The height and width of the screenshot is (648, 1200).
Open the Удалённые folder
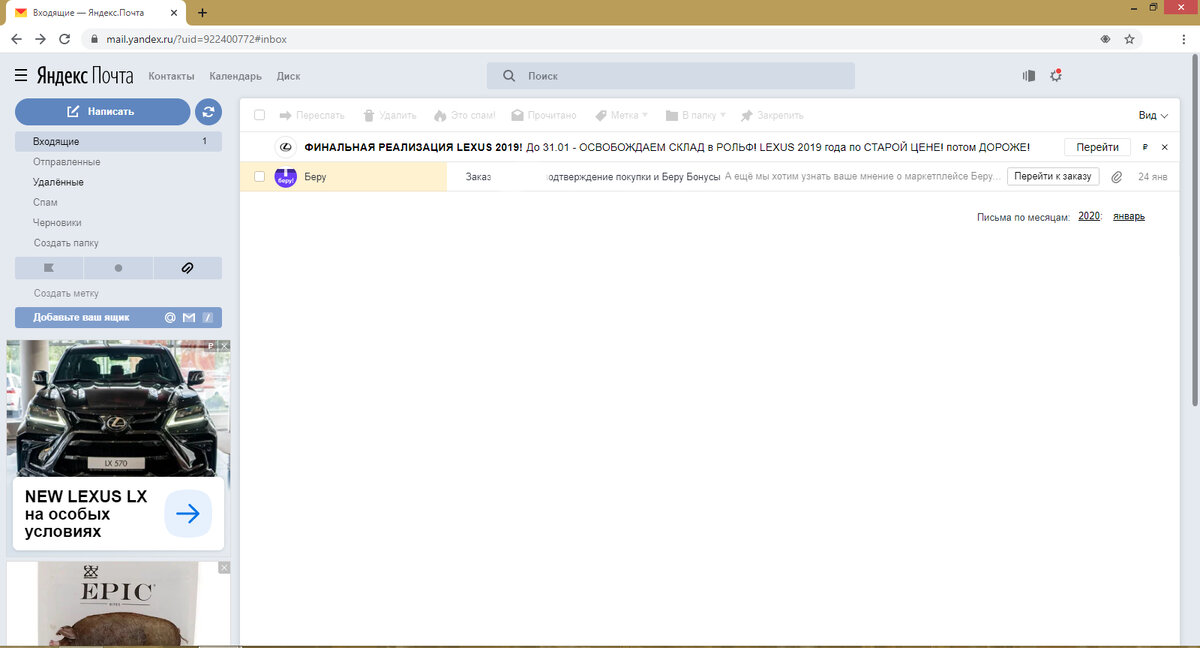tap(58, 182)
